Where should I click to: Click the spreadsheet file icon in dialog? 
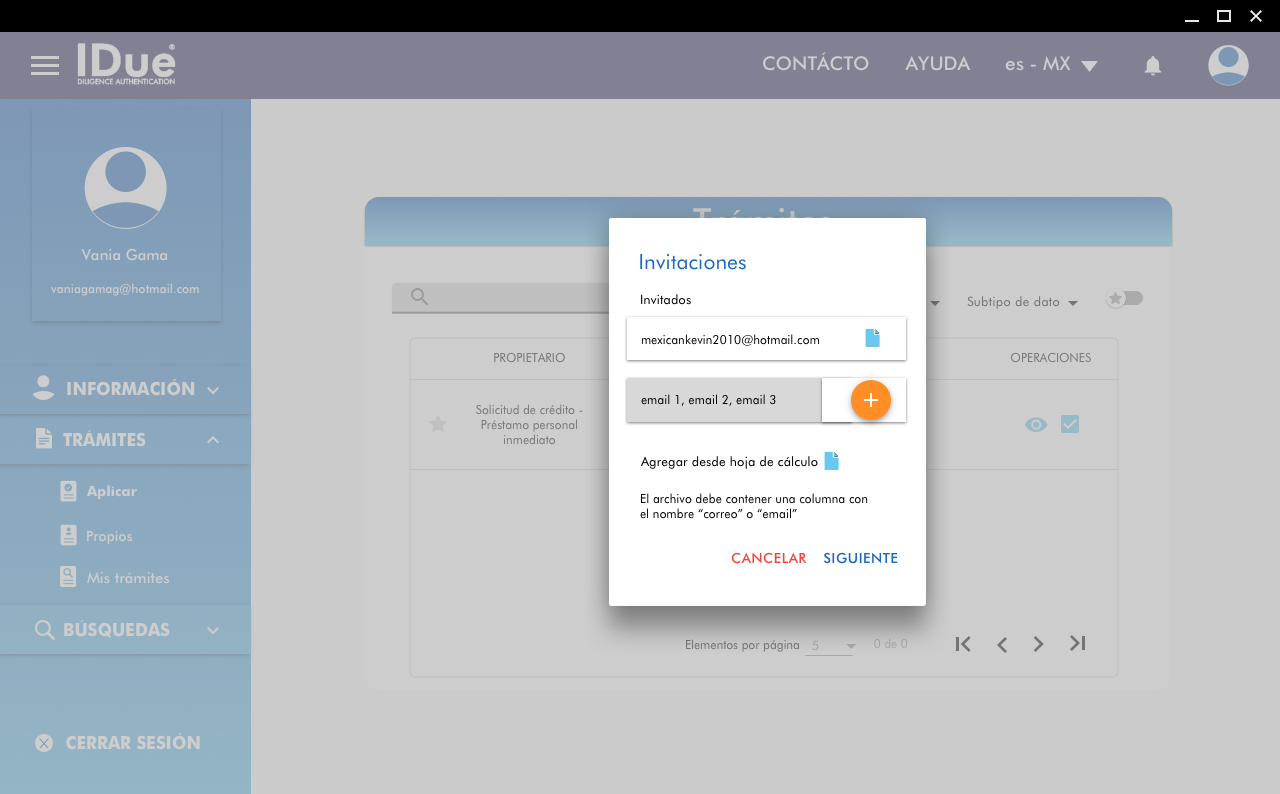click(x=831, y=461)
